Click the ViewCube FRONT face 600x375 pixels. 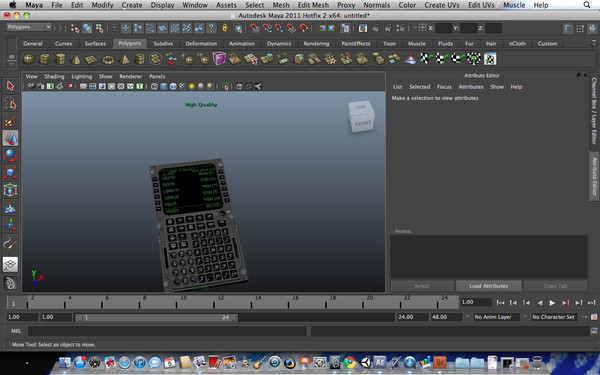[363, 124]
